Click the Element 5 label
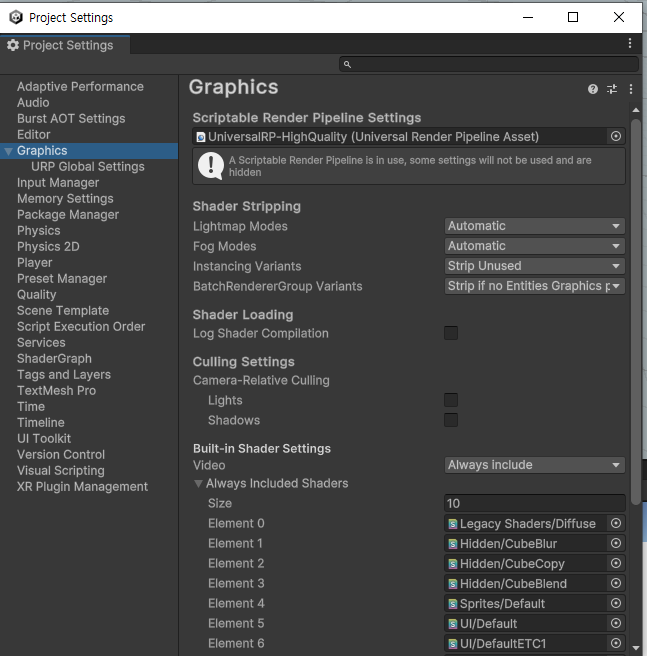This screenshot has height=656, width=647. point(236,623)
